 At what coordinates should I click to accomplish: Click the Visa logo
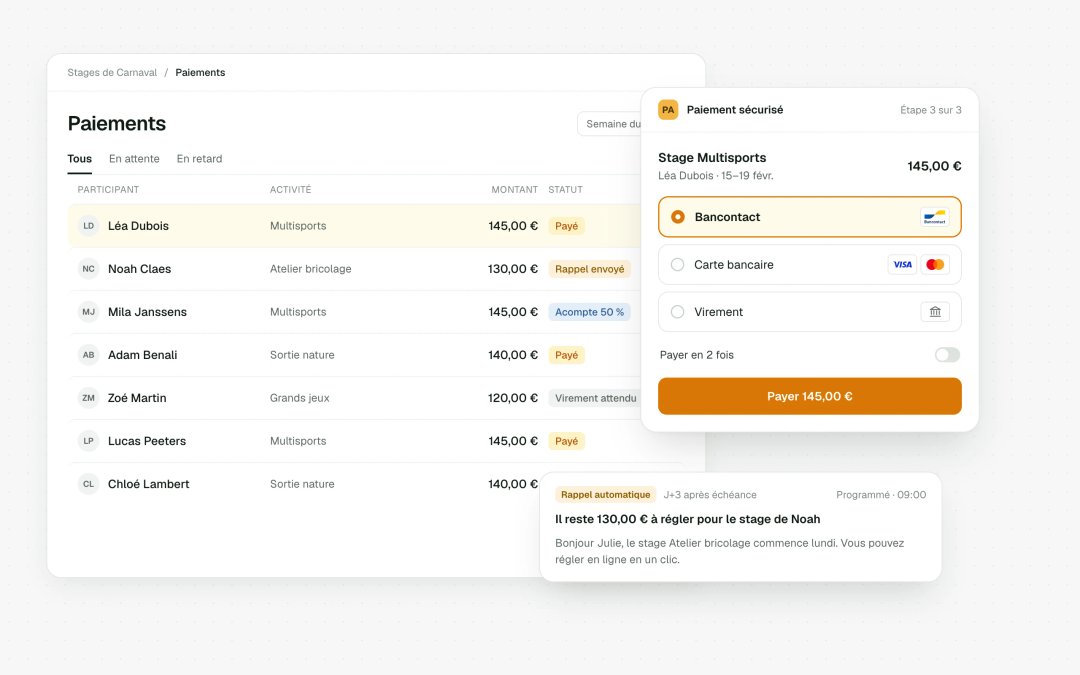pyautogui.click(x=902, y=264)
